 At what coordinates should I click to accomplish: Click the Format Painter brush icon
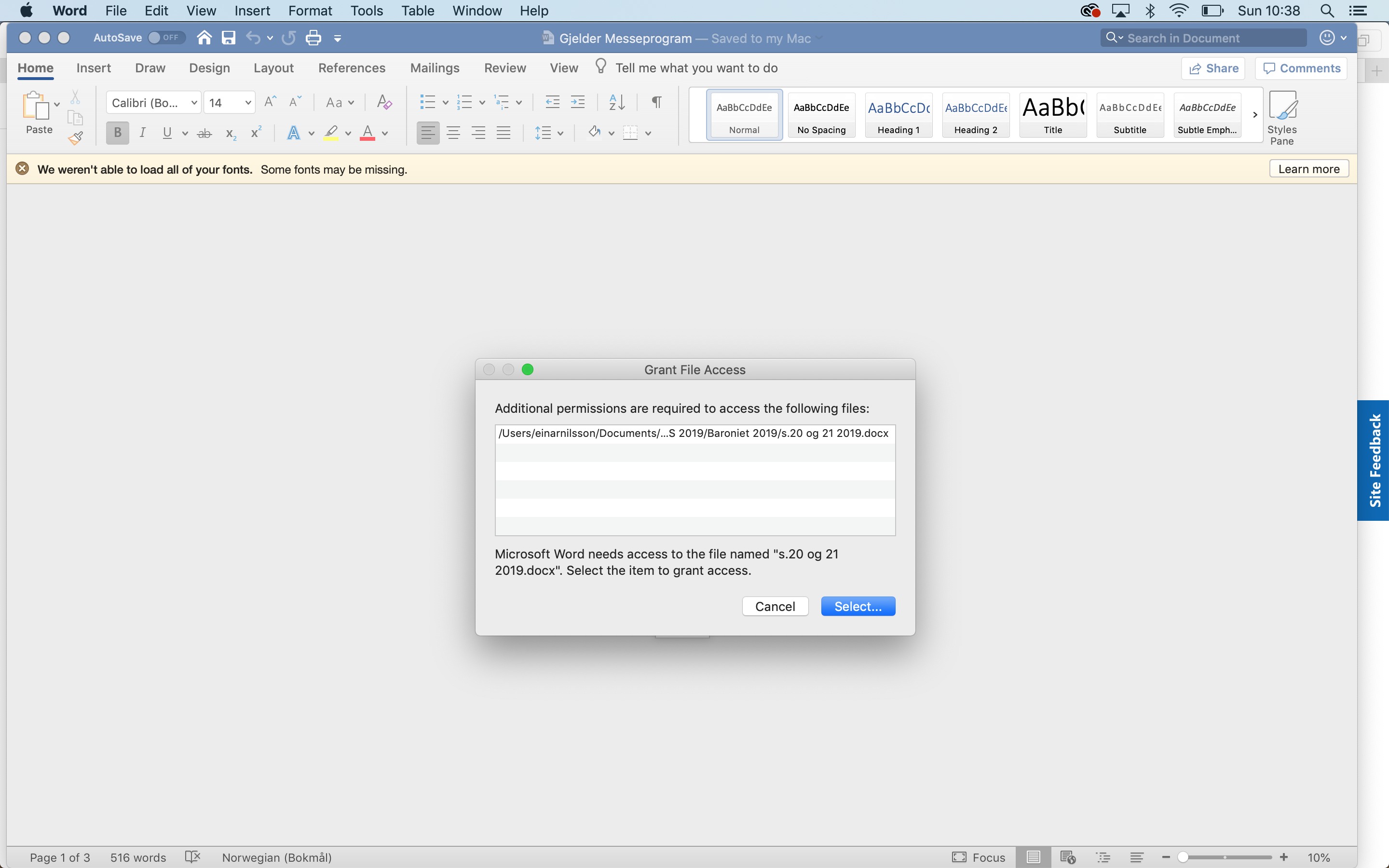click(x=76, y=138)
